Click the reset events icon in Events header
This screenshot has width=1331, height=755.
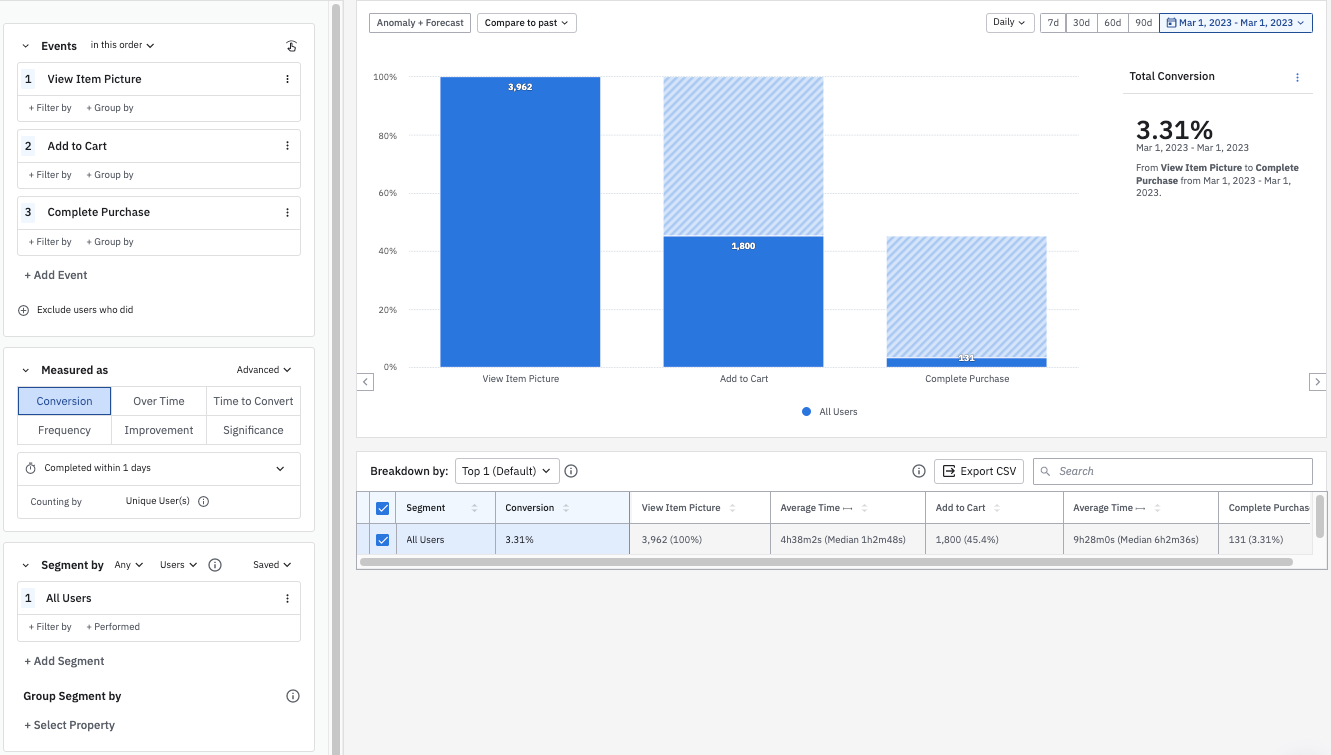pos(291,46)
